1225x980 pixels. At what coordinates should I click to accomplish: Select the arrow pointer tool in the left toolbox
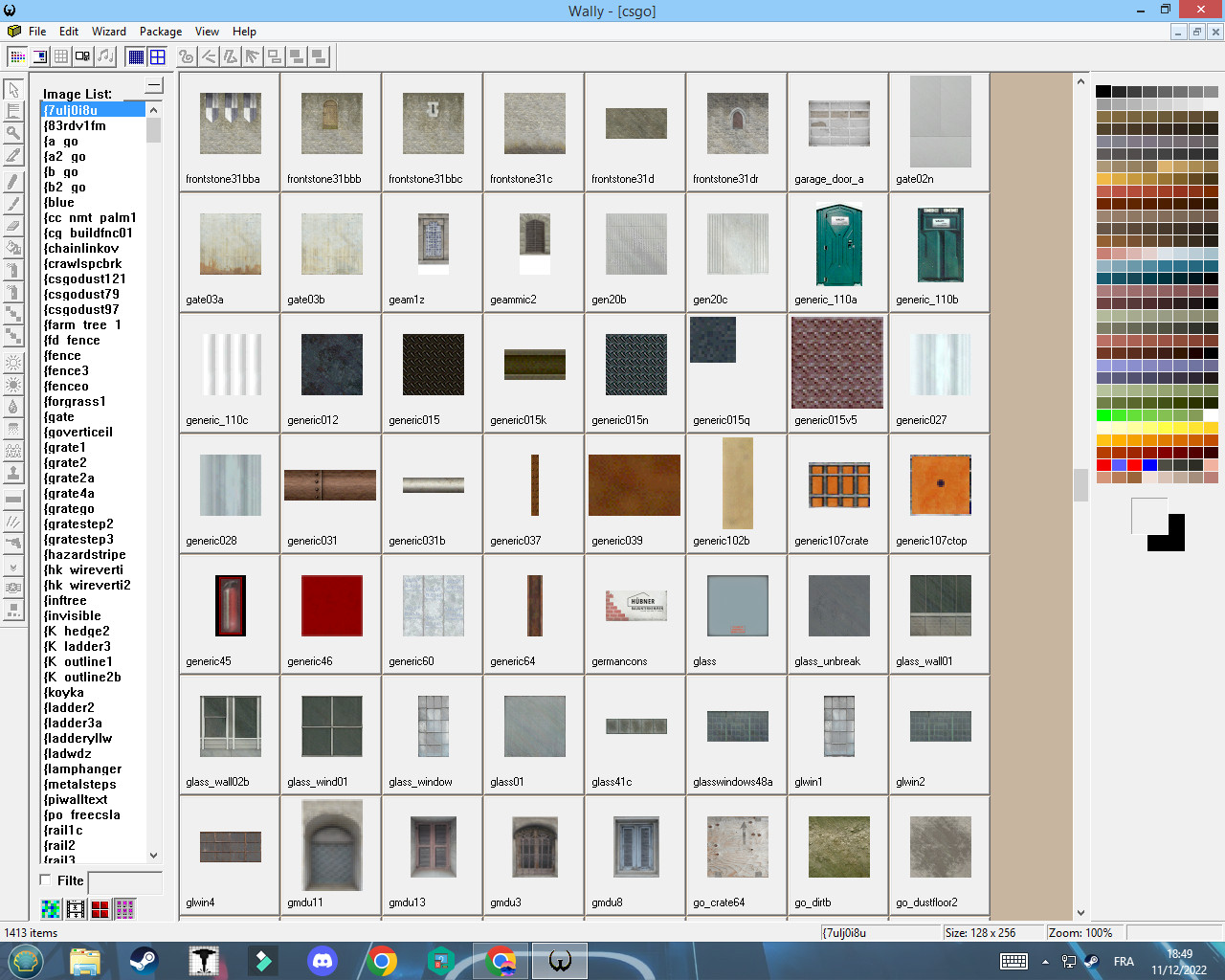(13, 89)
